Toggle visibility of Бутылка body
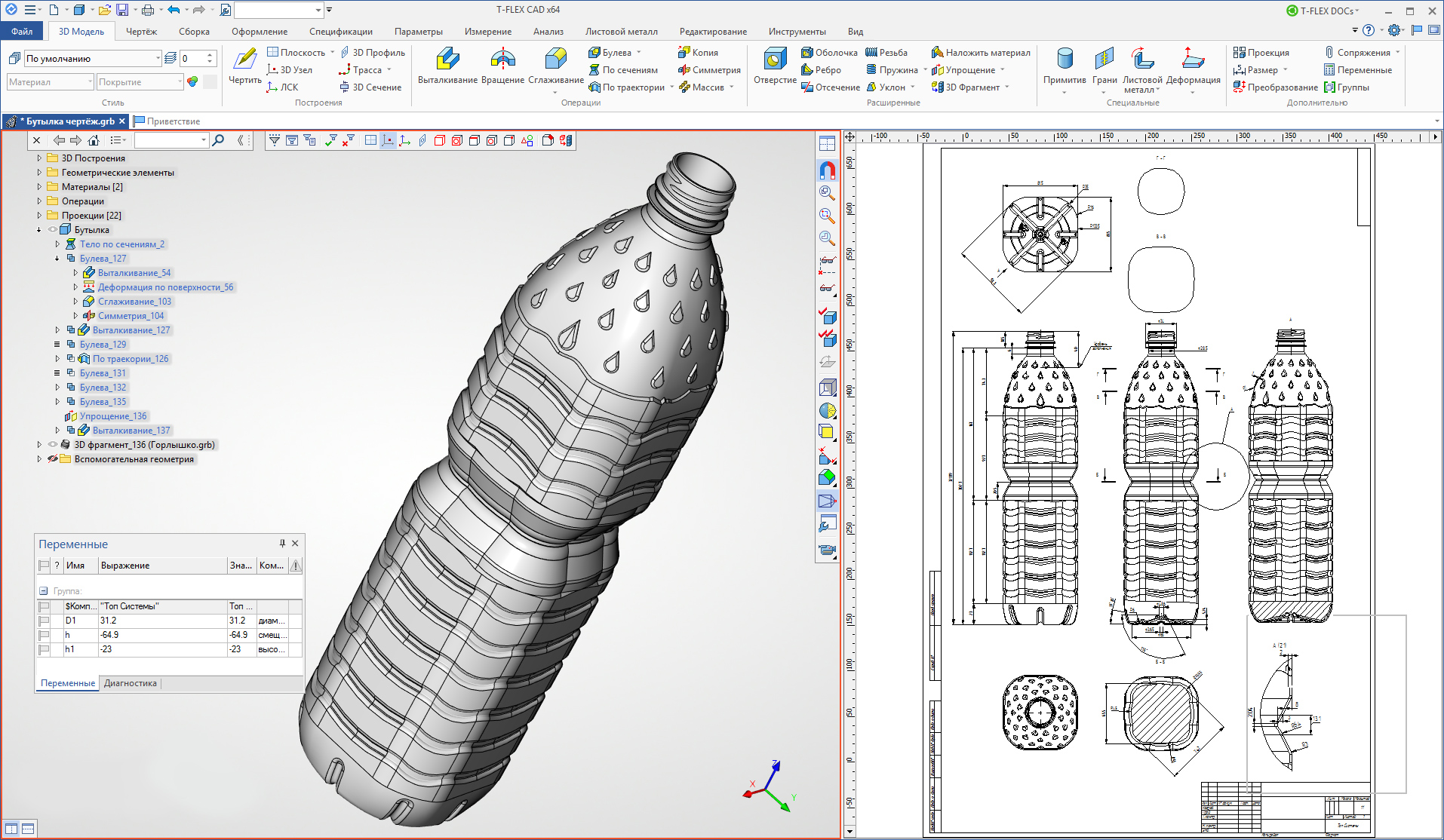This screenshot has width=1444, height=840. (x=52, y=230)
